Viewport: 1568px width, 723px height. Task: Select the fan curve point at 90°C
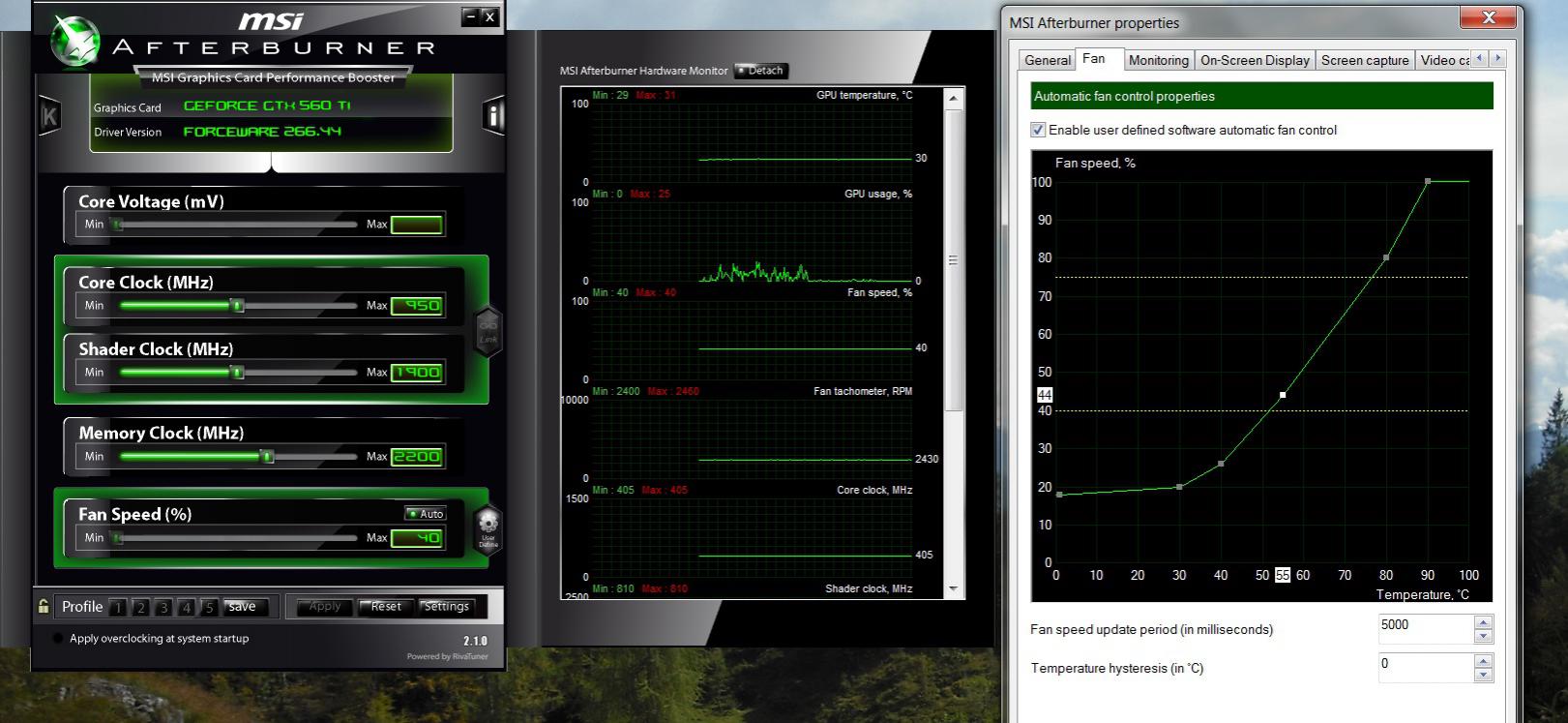[1428, 181]
